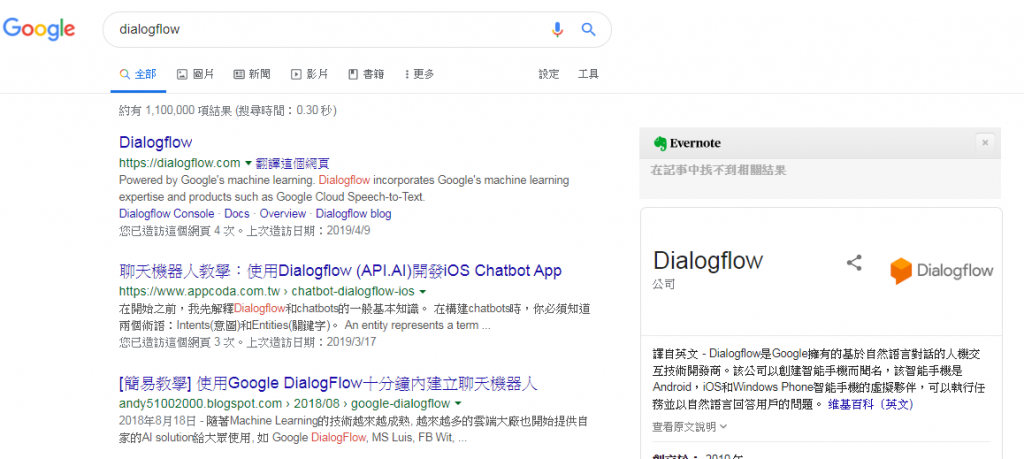Open Docs sitelink
This screenshot has height=459, width=1024.
pyautogui.click(x=237, y=214)
